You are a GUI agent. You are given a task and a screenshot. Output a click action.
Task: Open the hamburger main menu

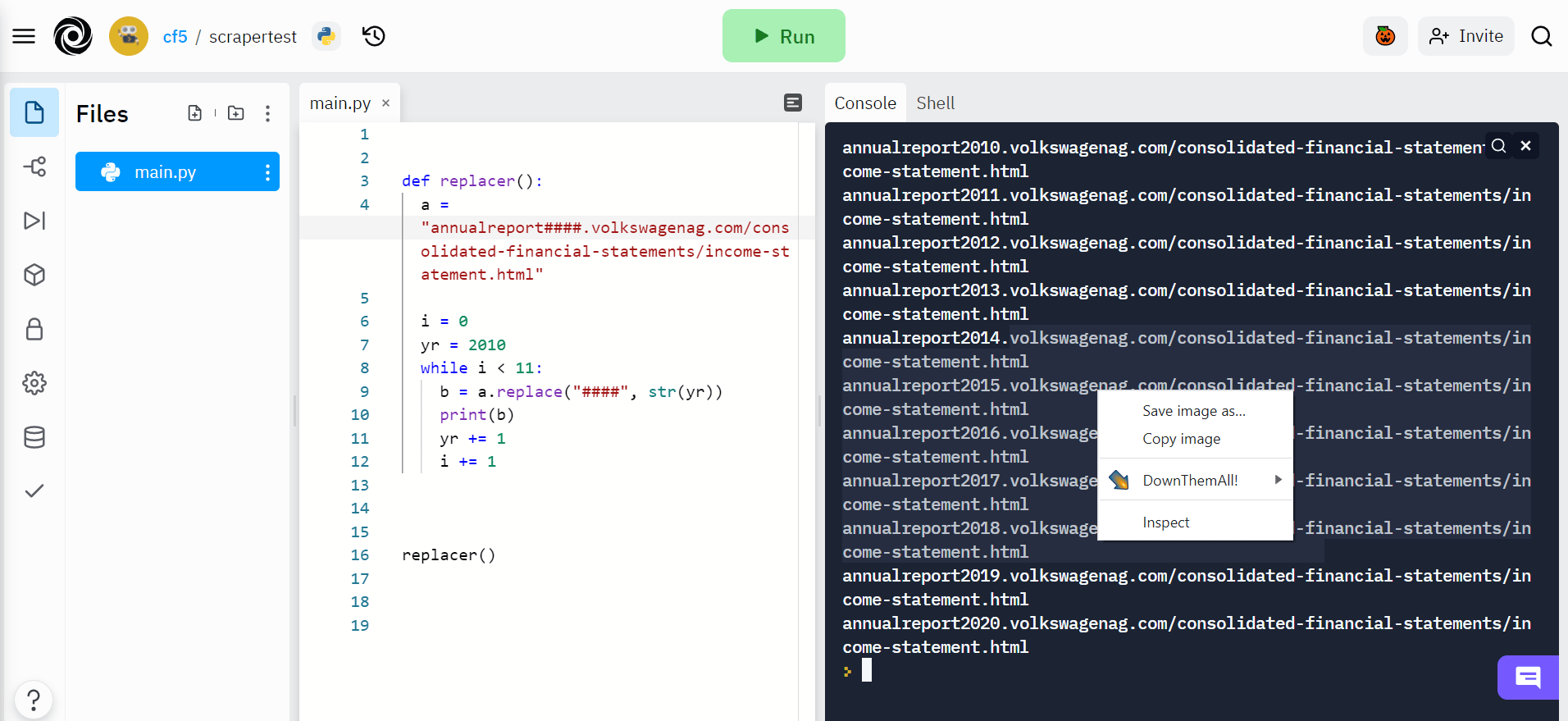click(24, 36)
